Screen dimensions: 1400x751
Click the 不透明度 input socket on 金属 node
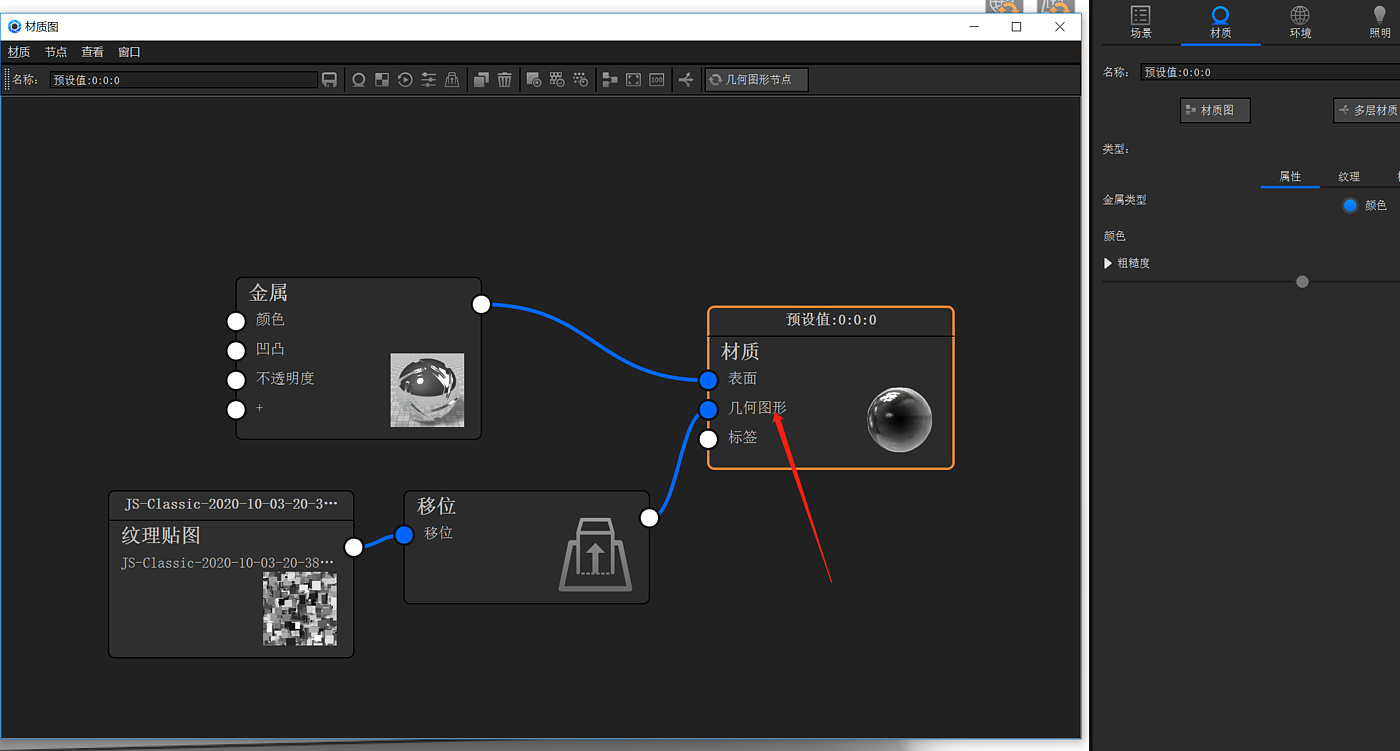[x=236, y=380]
